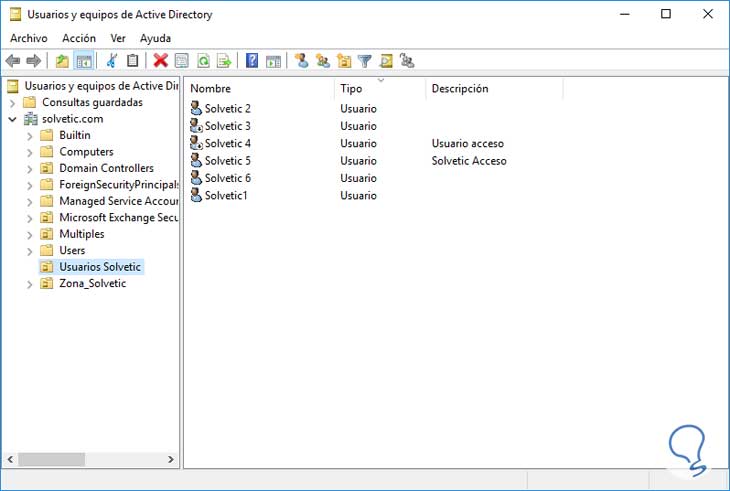Sort by the Descripción column header
The width and height of the screenshot is (730, 491).
tap(494, 88)
